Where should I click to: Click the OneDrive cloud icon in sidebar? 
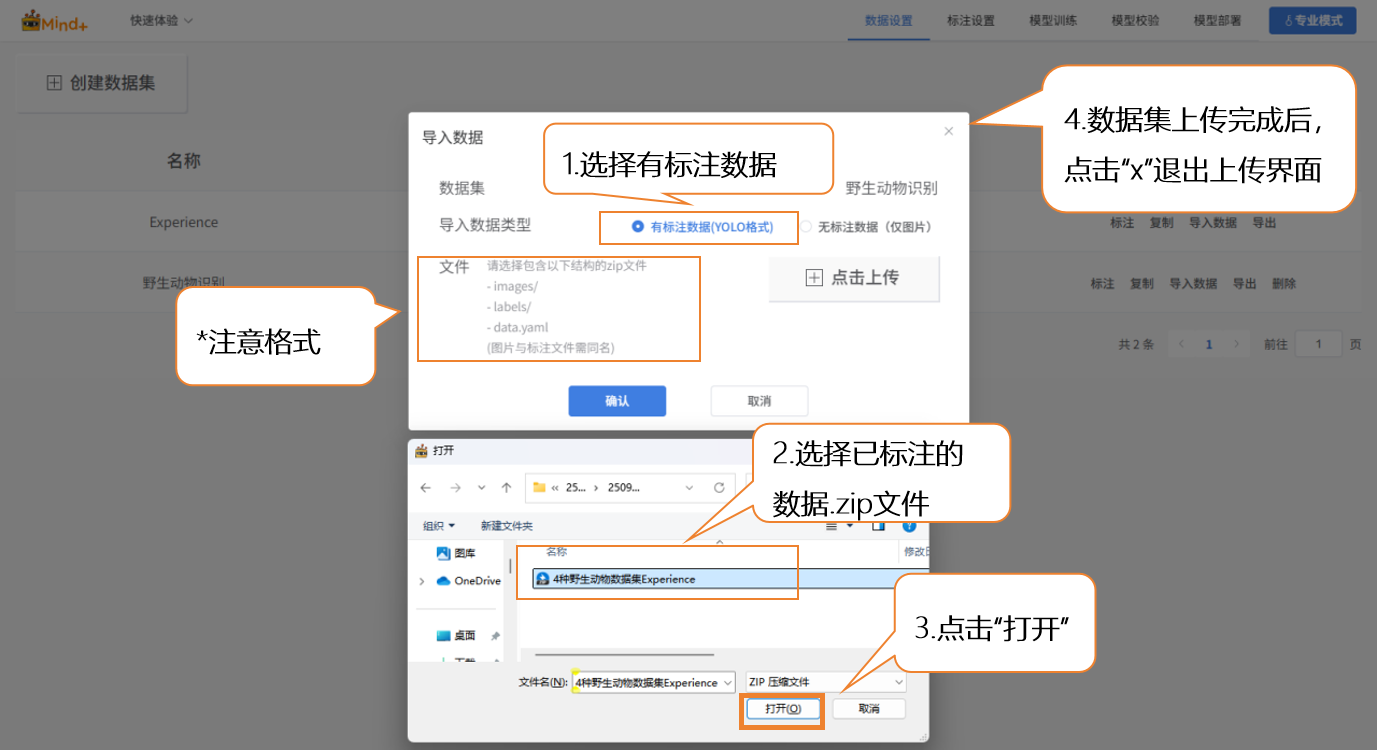click(444, 581)
